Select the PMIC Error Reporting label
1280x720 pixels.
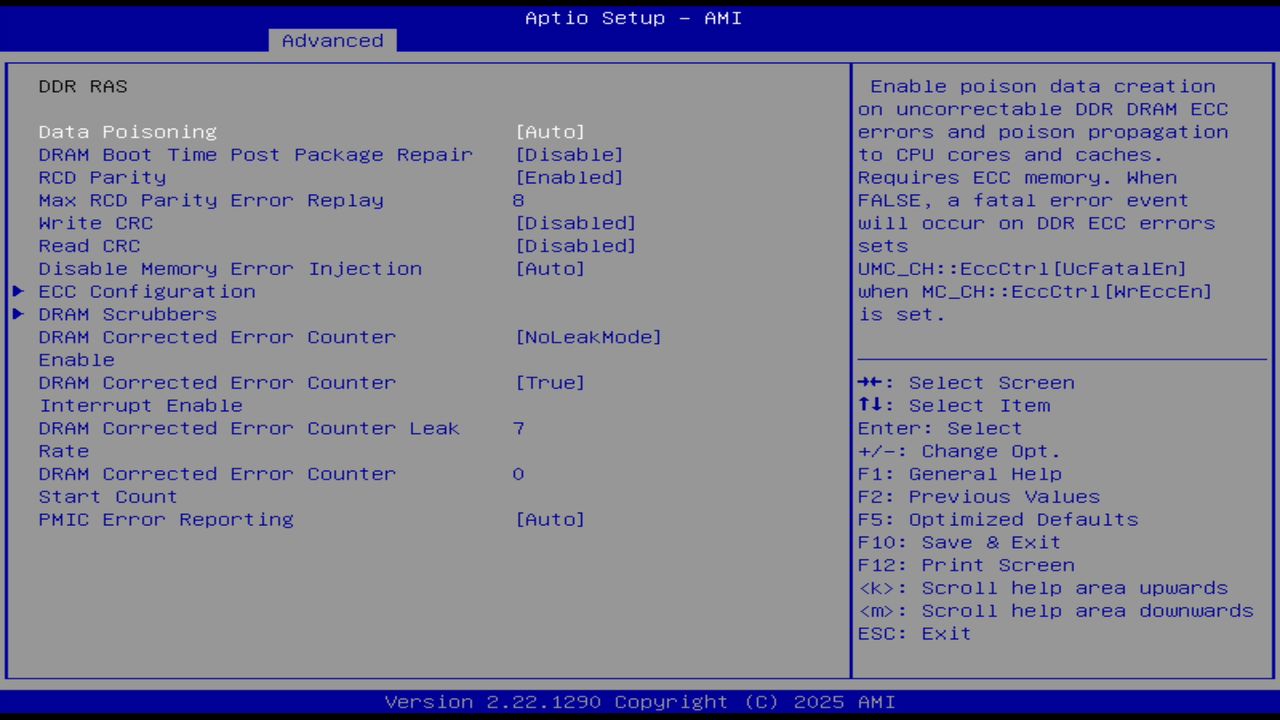point(166,519)
